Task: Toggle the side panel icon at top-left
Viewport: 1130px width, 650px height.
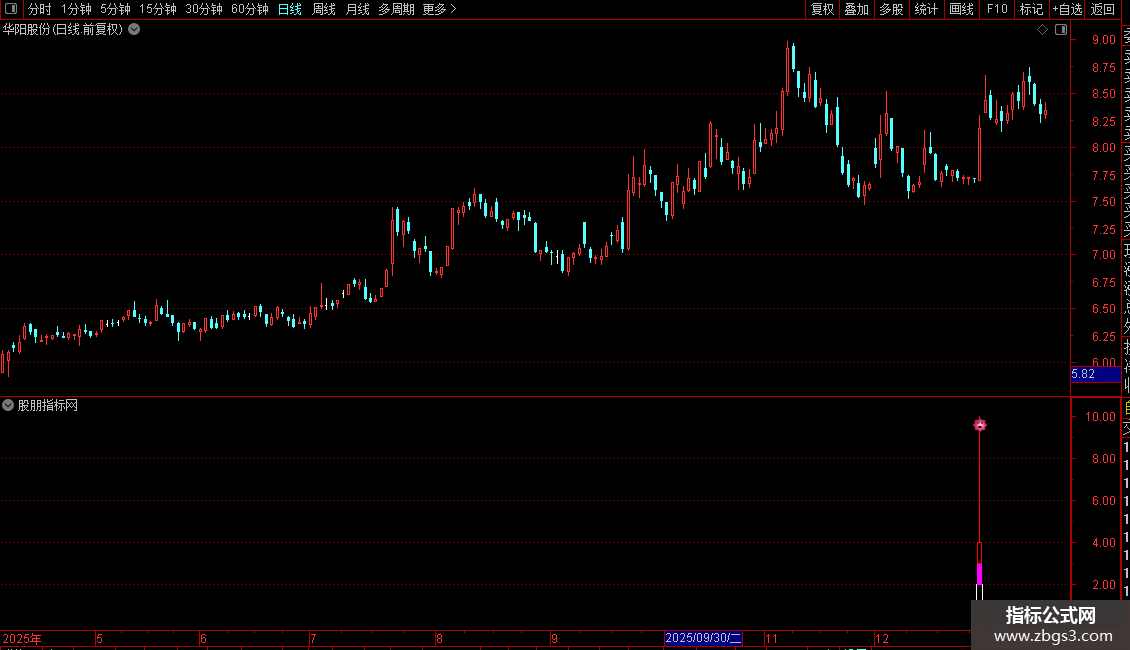Action: point(11,9)
